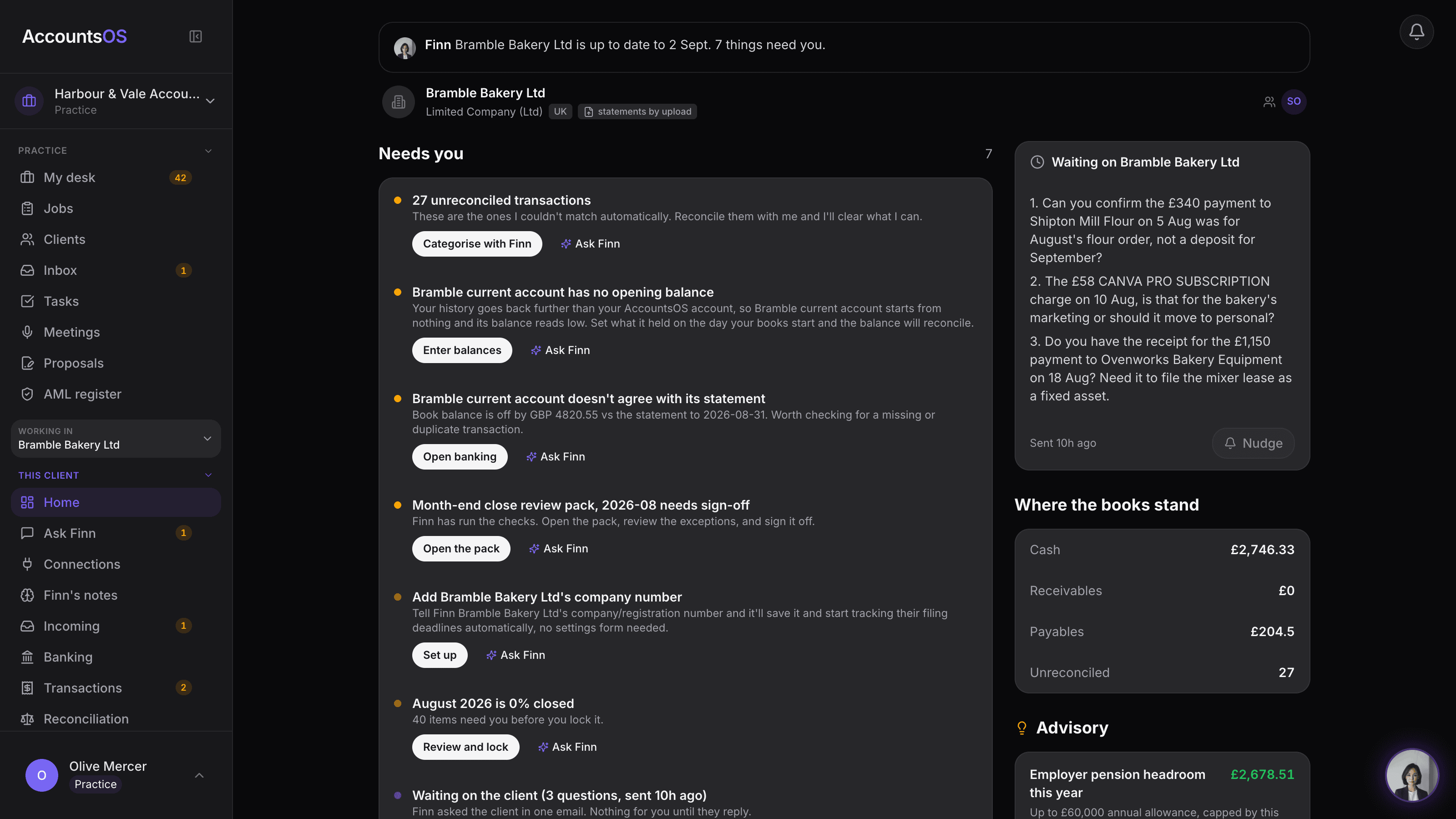Screen dimensions: 1456x819
Task: Click the Review and lock button
Action: tap(465, 747)
